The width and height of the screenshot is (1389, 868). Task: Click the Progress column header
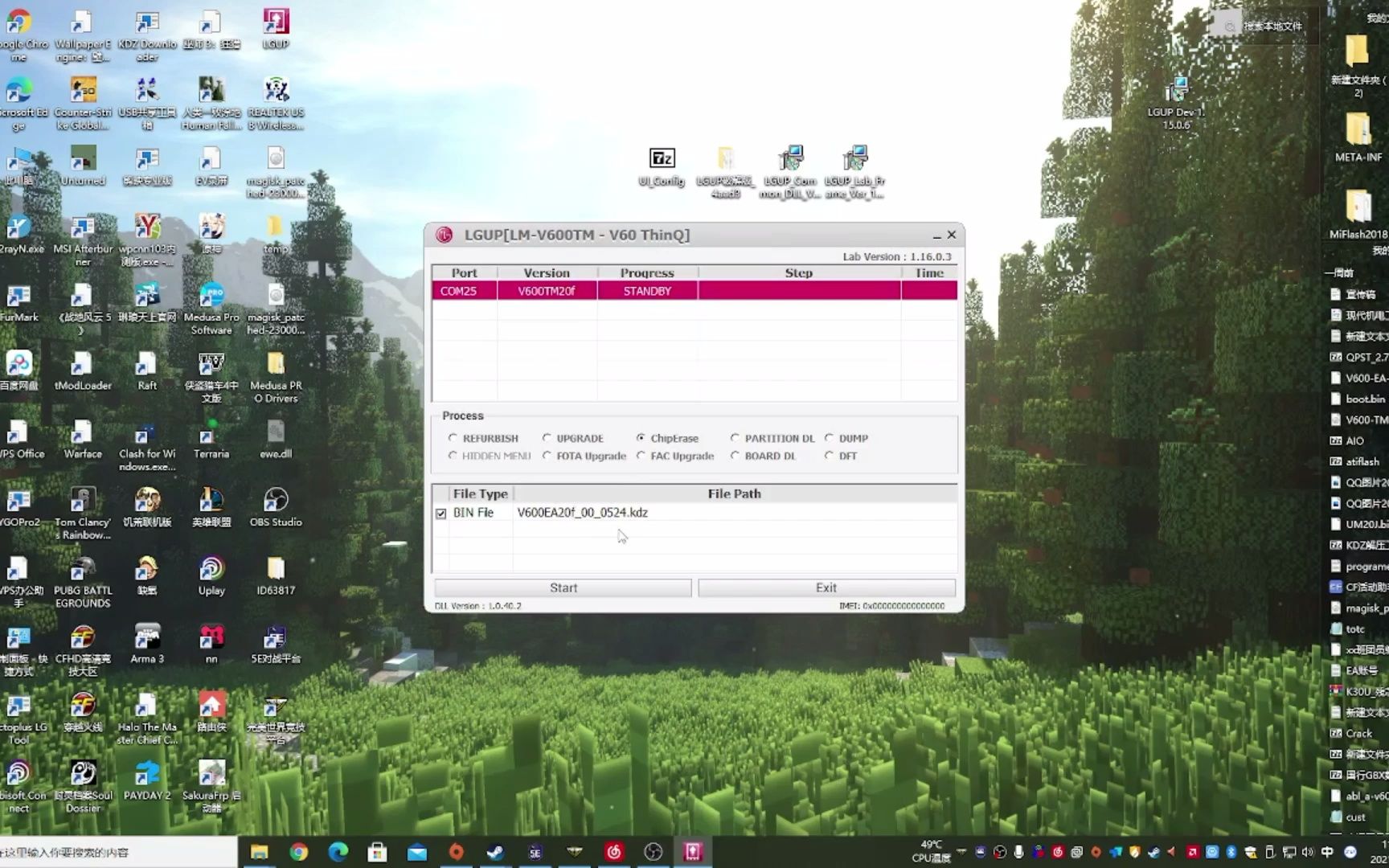tap(647, 273)
